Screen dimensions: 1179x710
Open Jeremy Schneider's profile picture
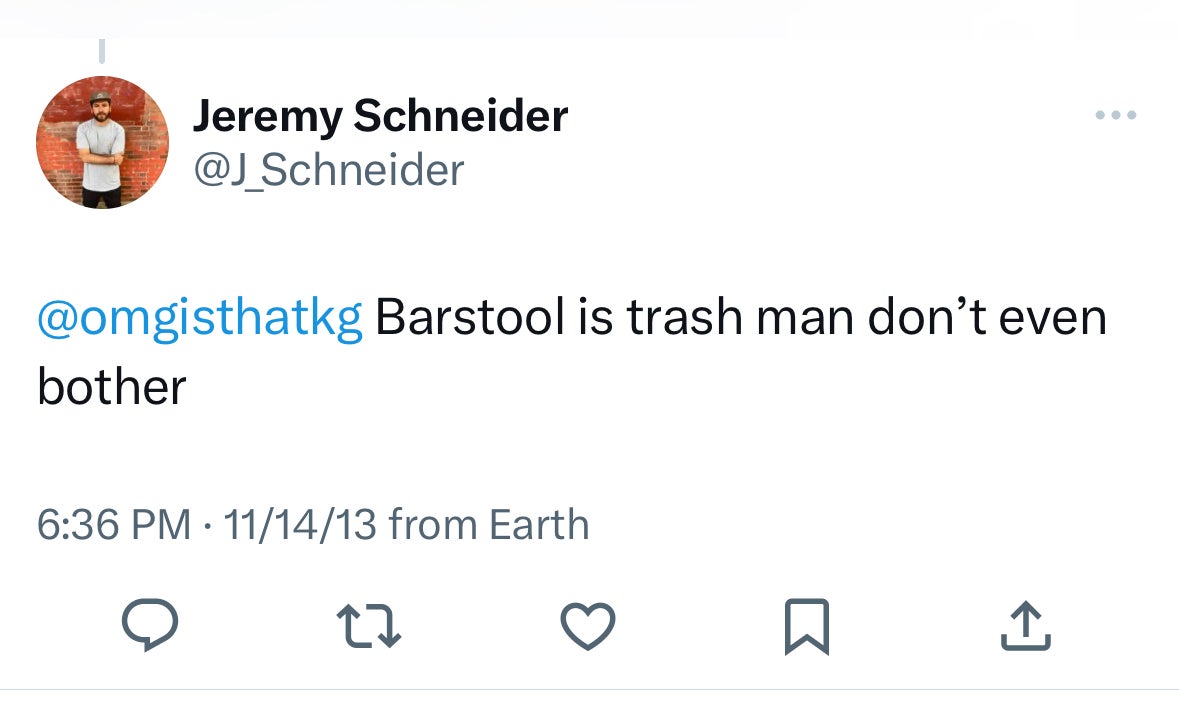[x=102, y=142]
